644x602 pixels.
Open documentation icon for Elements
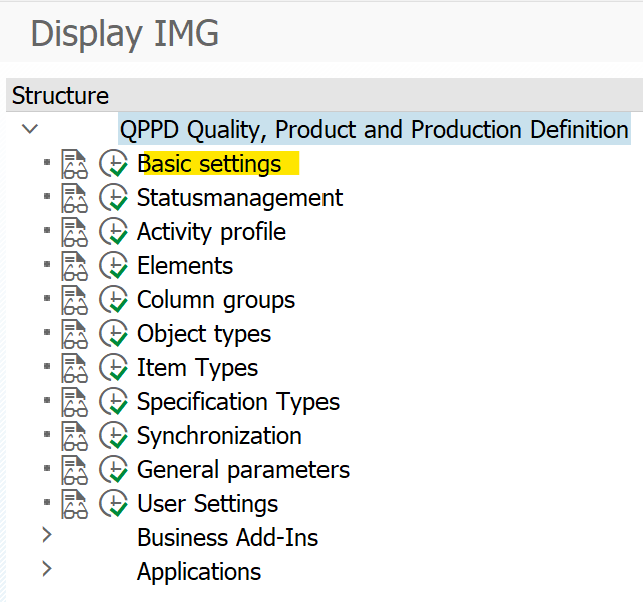[x=75, y=266]
